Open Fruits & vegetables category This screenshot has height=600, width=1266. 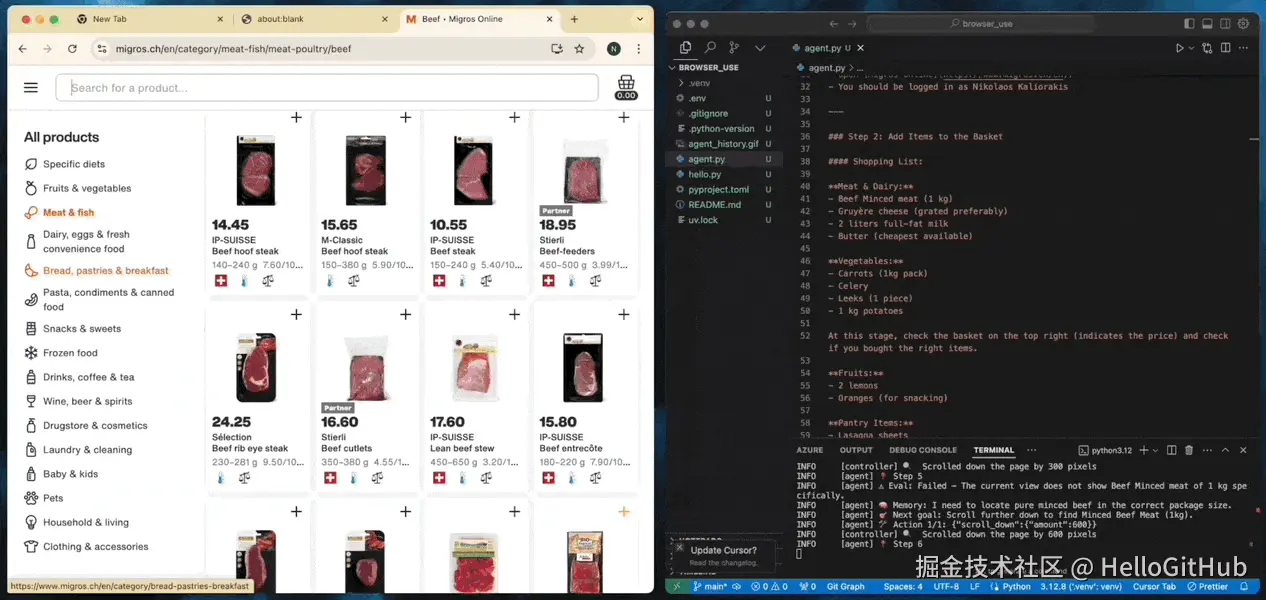tap(87, 188)
